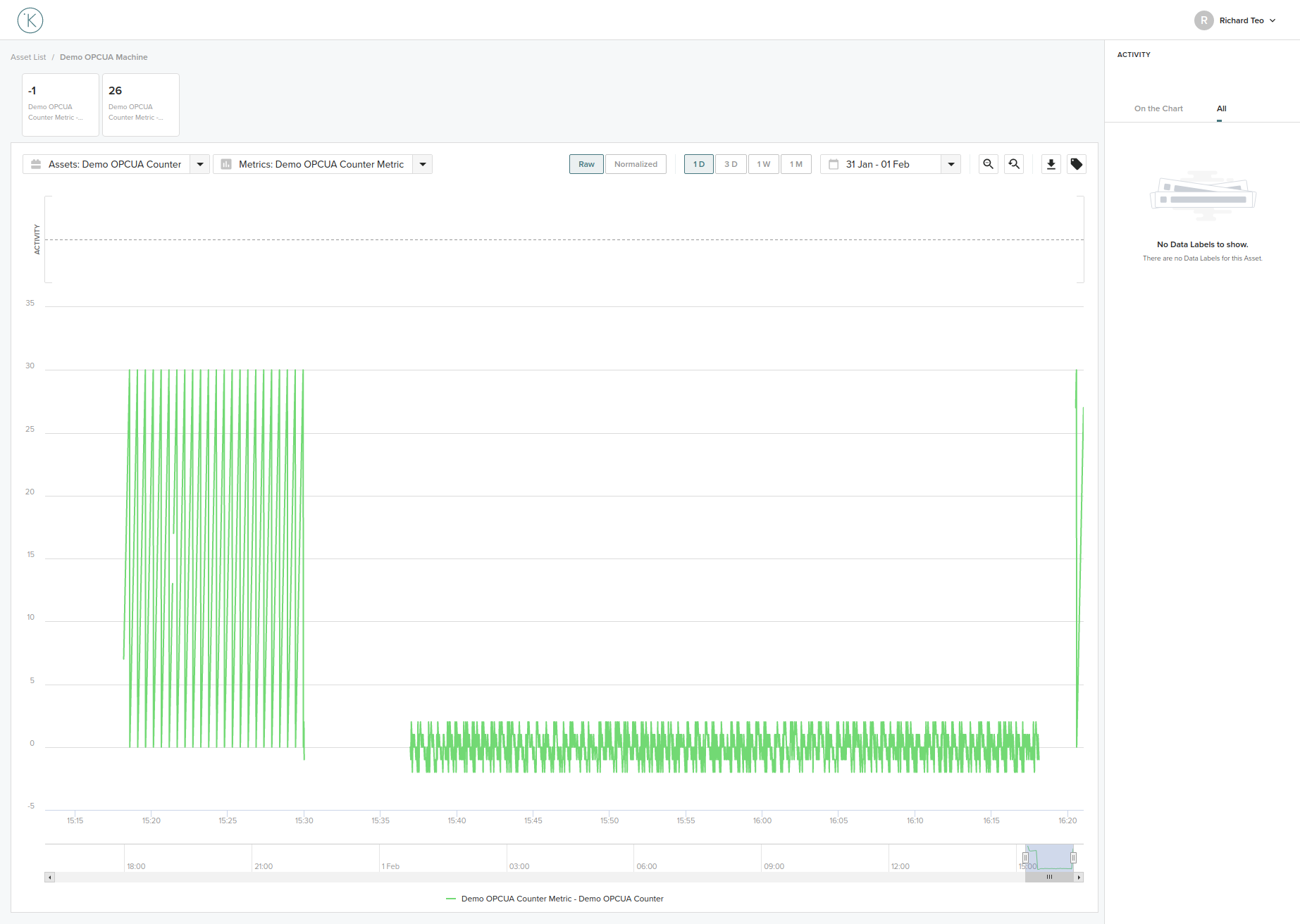Screen dimensions: 1300x924
Task: Enable the 1W time range
Action: [x=763, y=163]
